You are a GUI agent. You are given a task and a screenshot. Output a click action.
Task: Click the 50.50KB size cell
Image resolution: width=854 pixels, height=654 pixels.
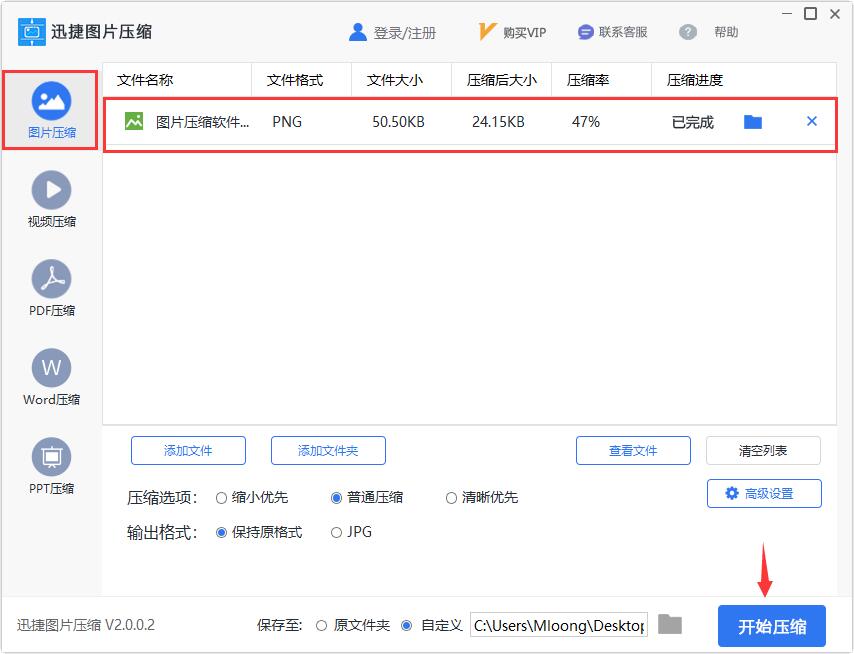[x=398, y=122]
